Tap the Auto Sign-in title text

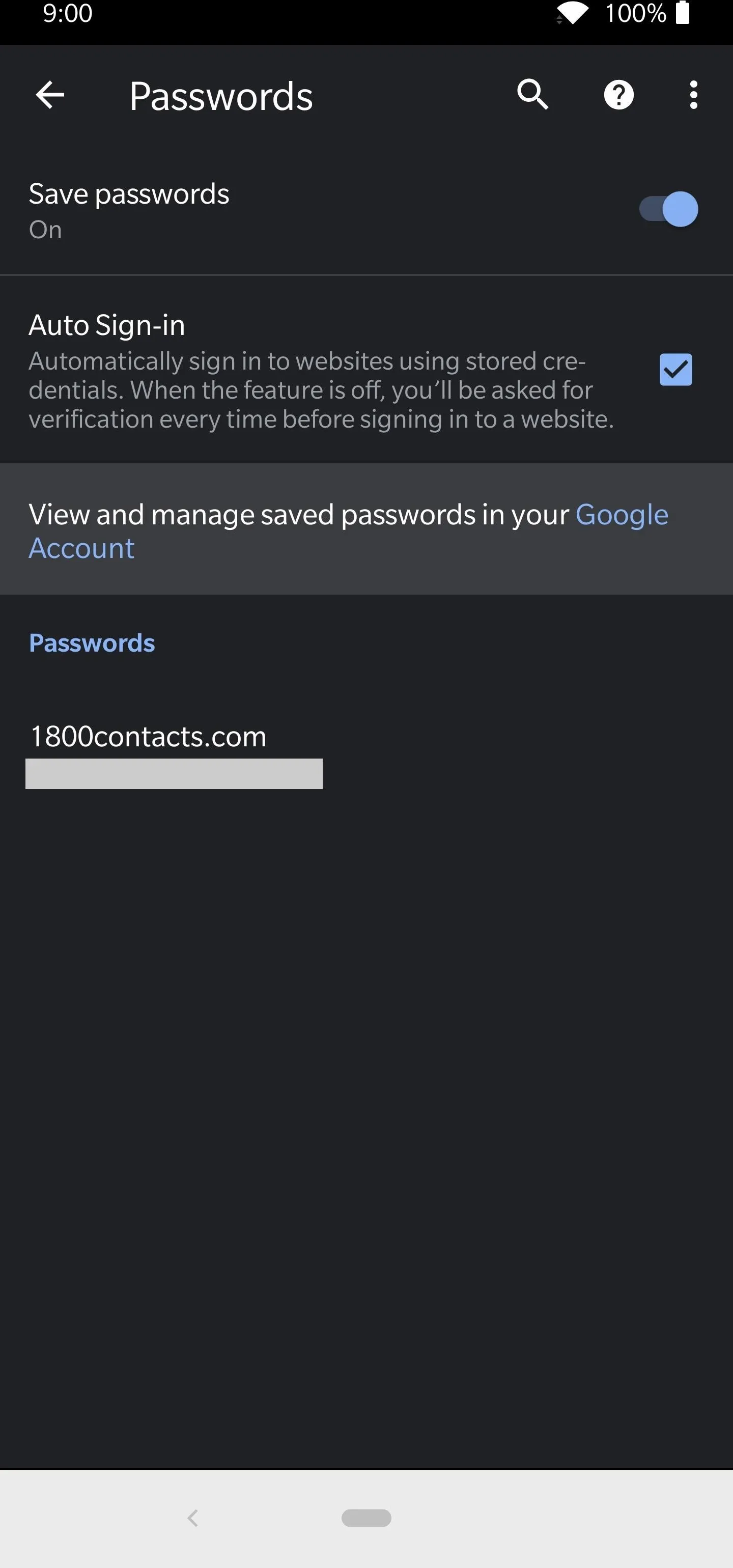[106, 325]
